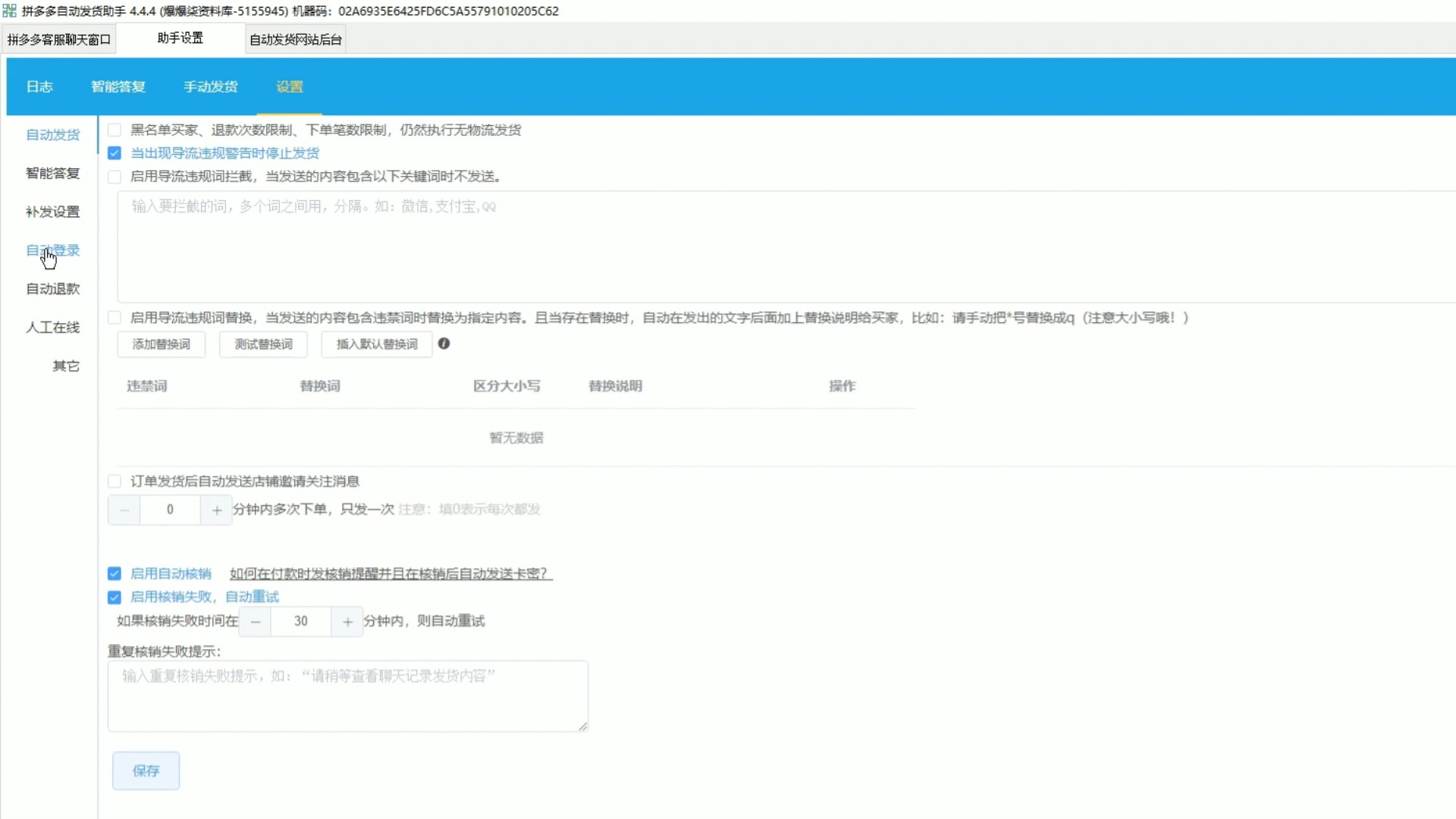1456x819 pixels.
Task: Click the app icon in the title bar
Action: tap(9, 11)
